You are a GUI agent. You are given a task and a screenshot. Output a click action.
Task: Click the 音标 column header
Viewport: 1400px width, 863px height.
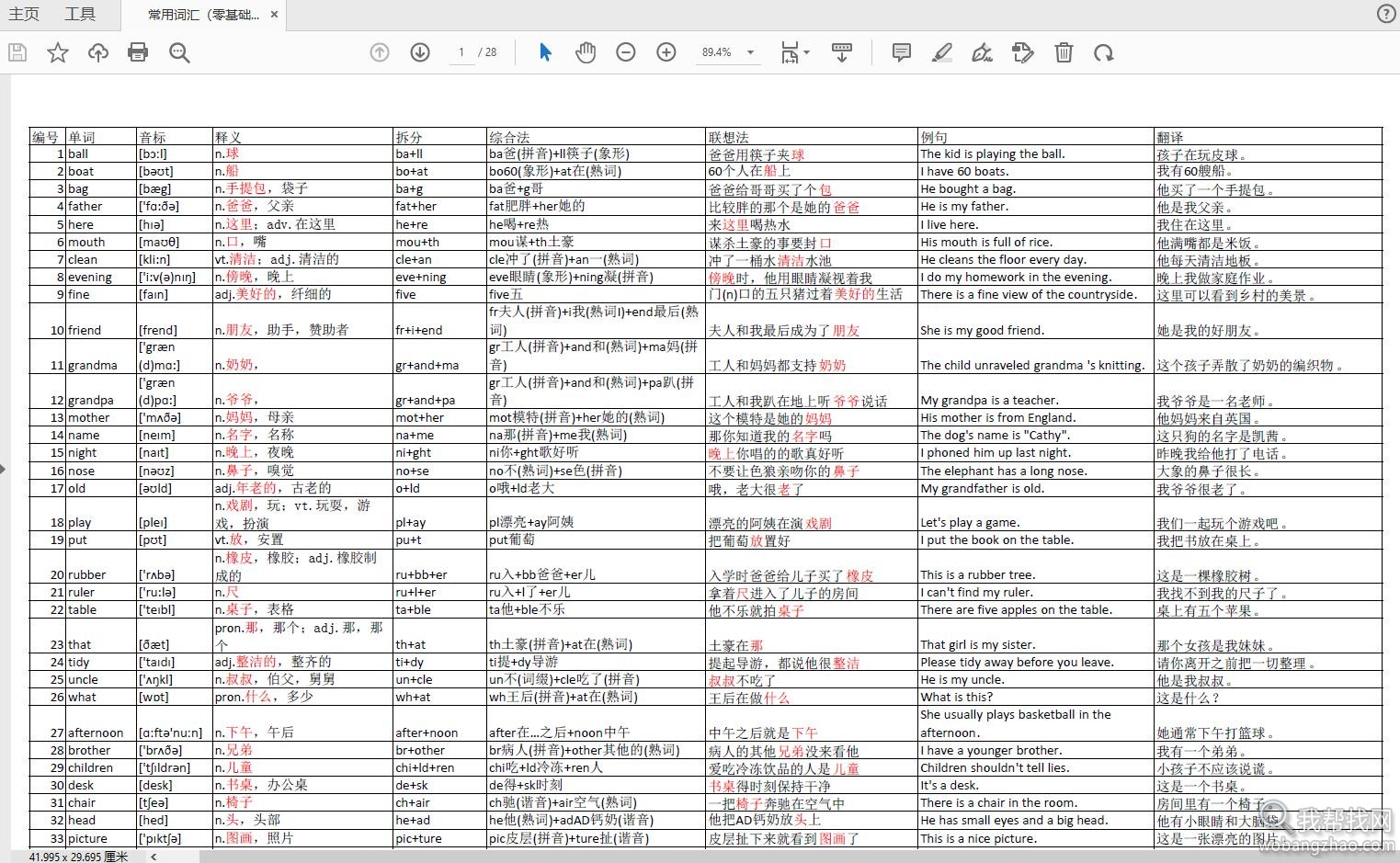(x=153, y=137)
